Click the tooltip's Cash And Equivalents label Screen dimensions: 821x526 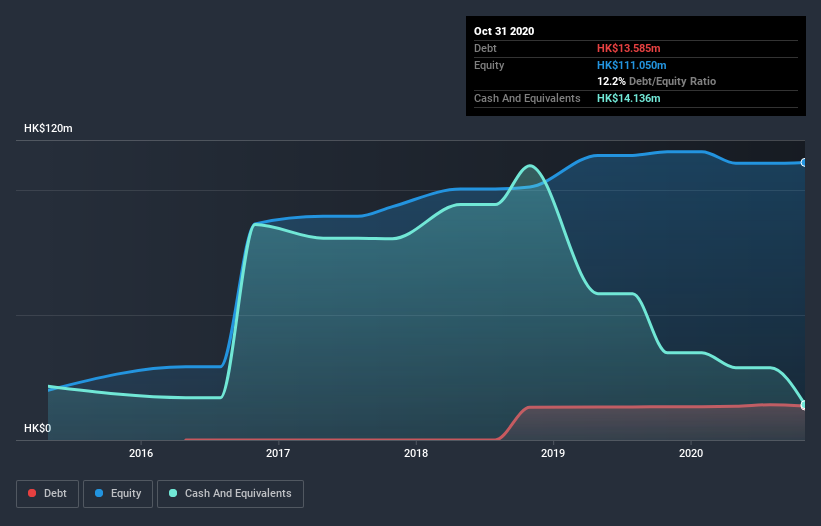(x=527, y=98)
